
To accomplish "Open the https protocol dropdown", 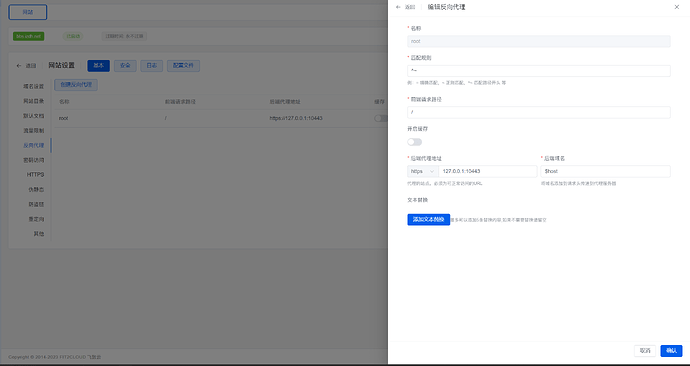I will (x=422, y=171).
